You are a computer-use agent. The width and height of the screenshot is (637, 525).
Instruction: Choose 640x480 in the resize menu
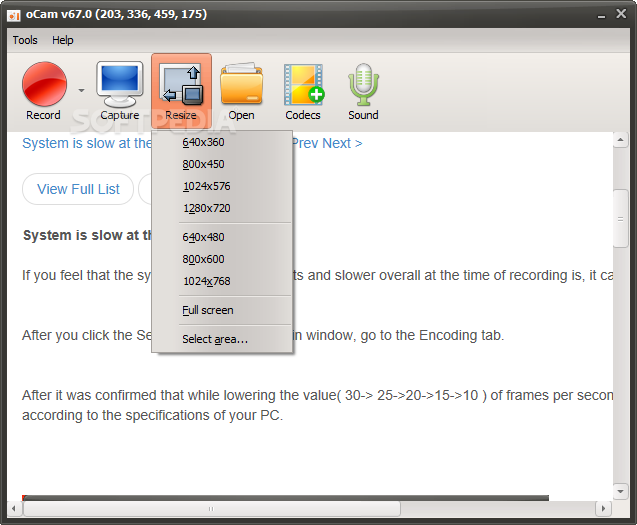tap(222, 237)
